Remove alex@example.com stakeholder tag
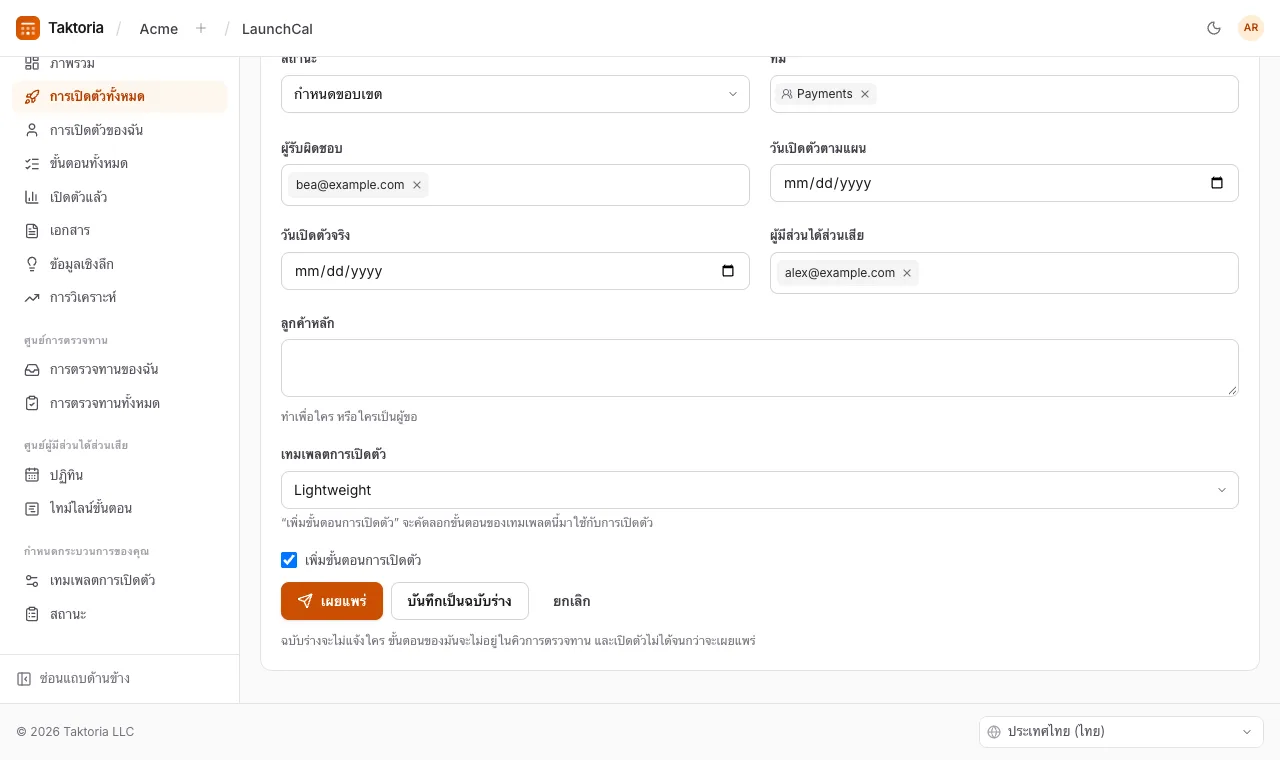Image resolution: width=1280 pixels, height=760 pixels. (907, 273)
